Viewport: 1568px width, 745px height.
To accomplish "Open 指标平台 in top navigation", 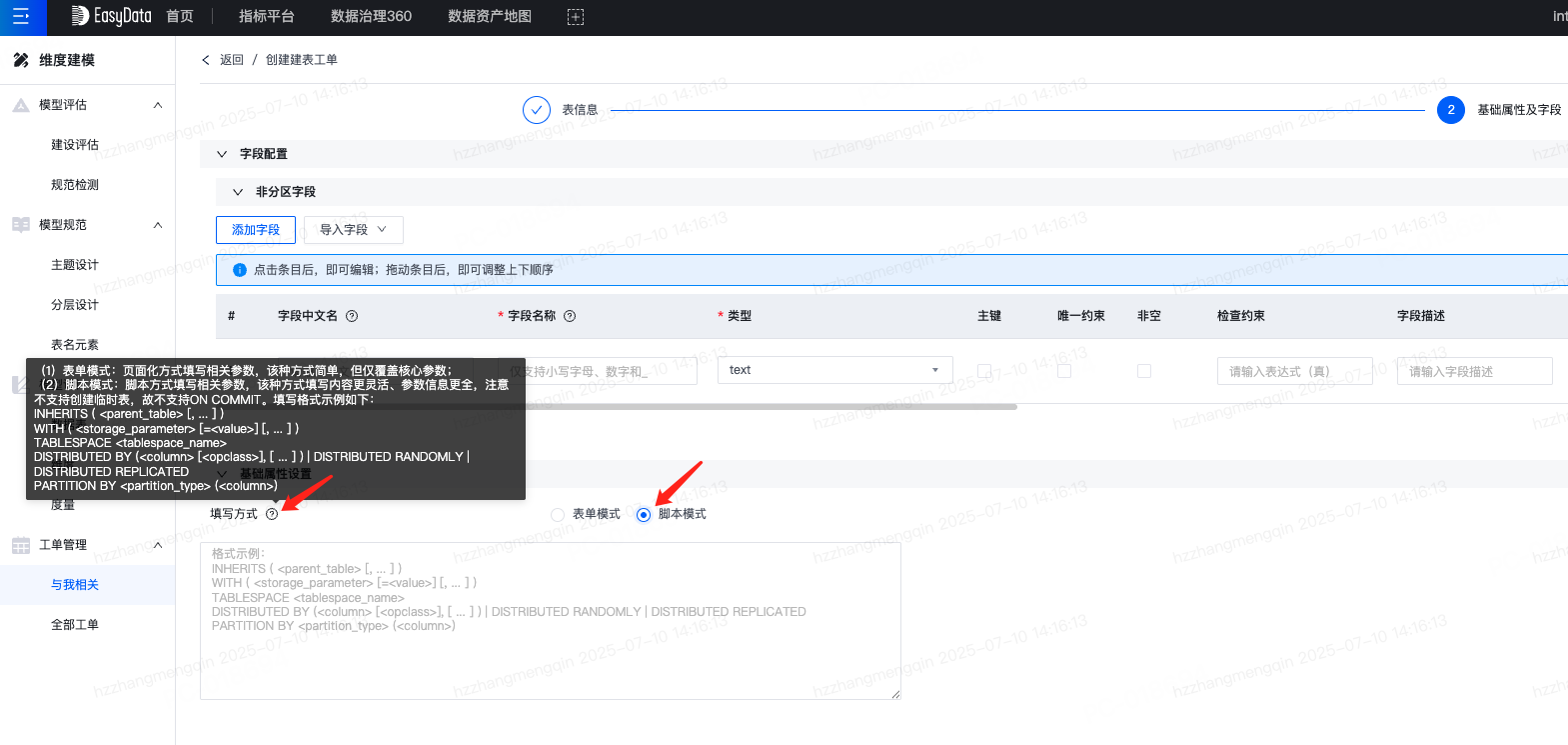I will pos(267,17).
